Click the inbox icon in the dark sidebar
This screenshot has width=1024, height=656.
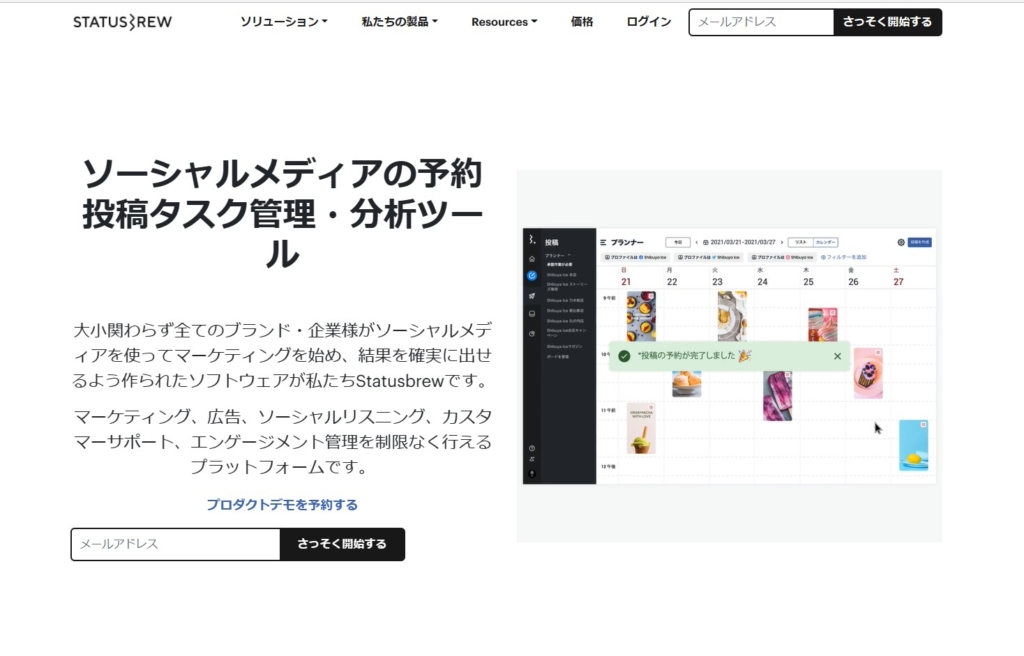point(532,314)
